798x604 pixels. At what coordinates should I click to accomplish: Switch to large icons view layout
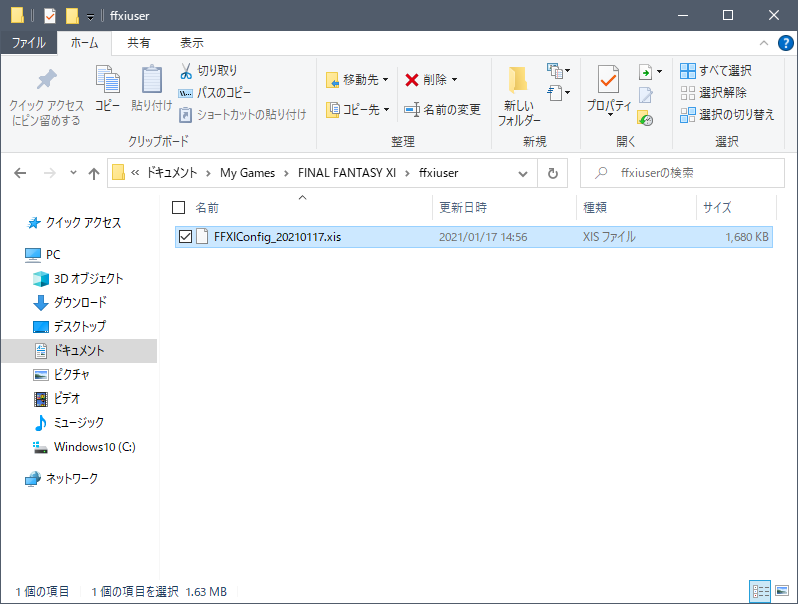pyautogui.click(x=782, y=591)
